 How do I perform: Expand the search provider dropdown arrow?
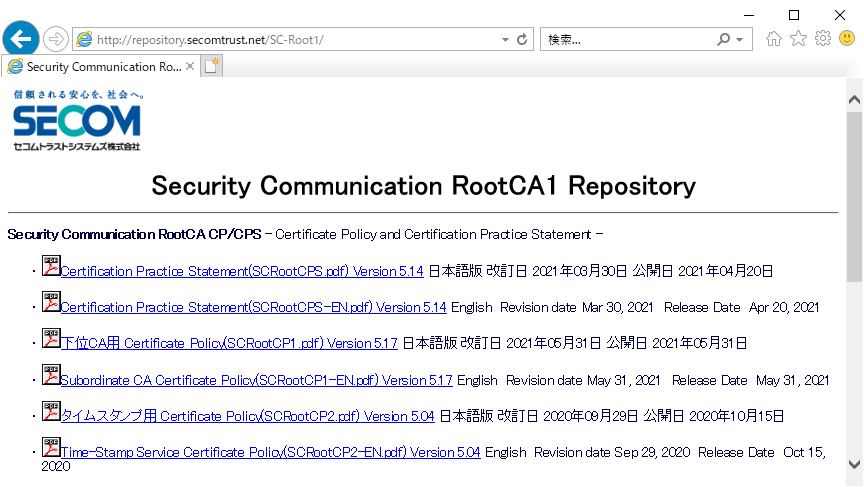point(739,40)
